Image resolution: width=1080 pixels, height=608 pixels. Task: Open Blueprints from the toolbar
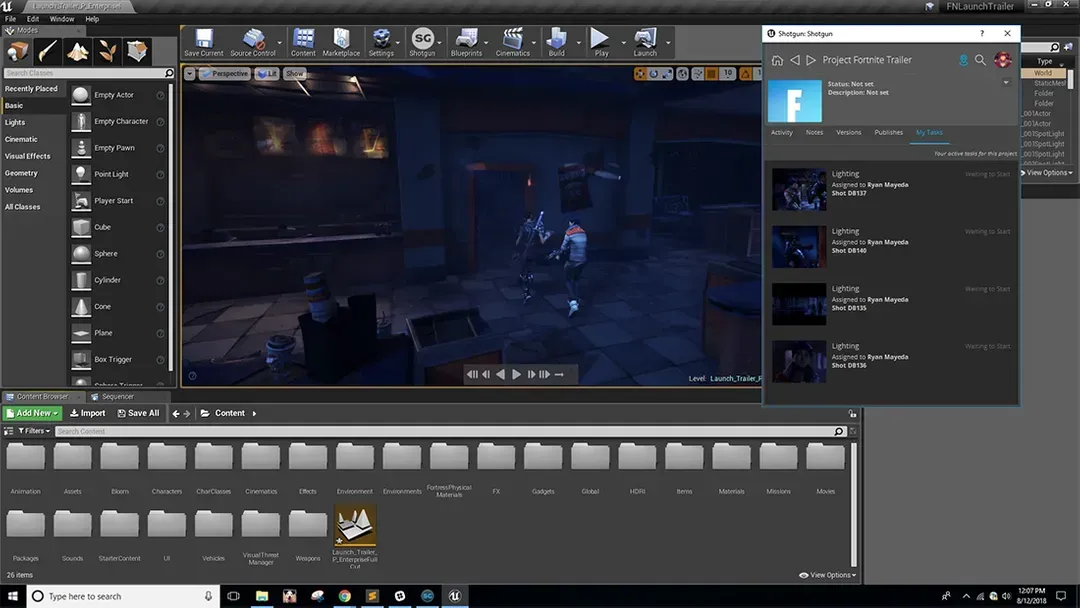pos(466,41)
